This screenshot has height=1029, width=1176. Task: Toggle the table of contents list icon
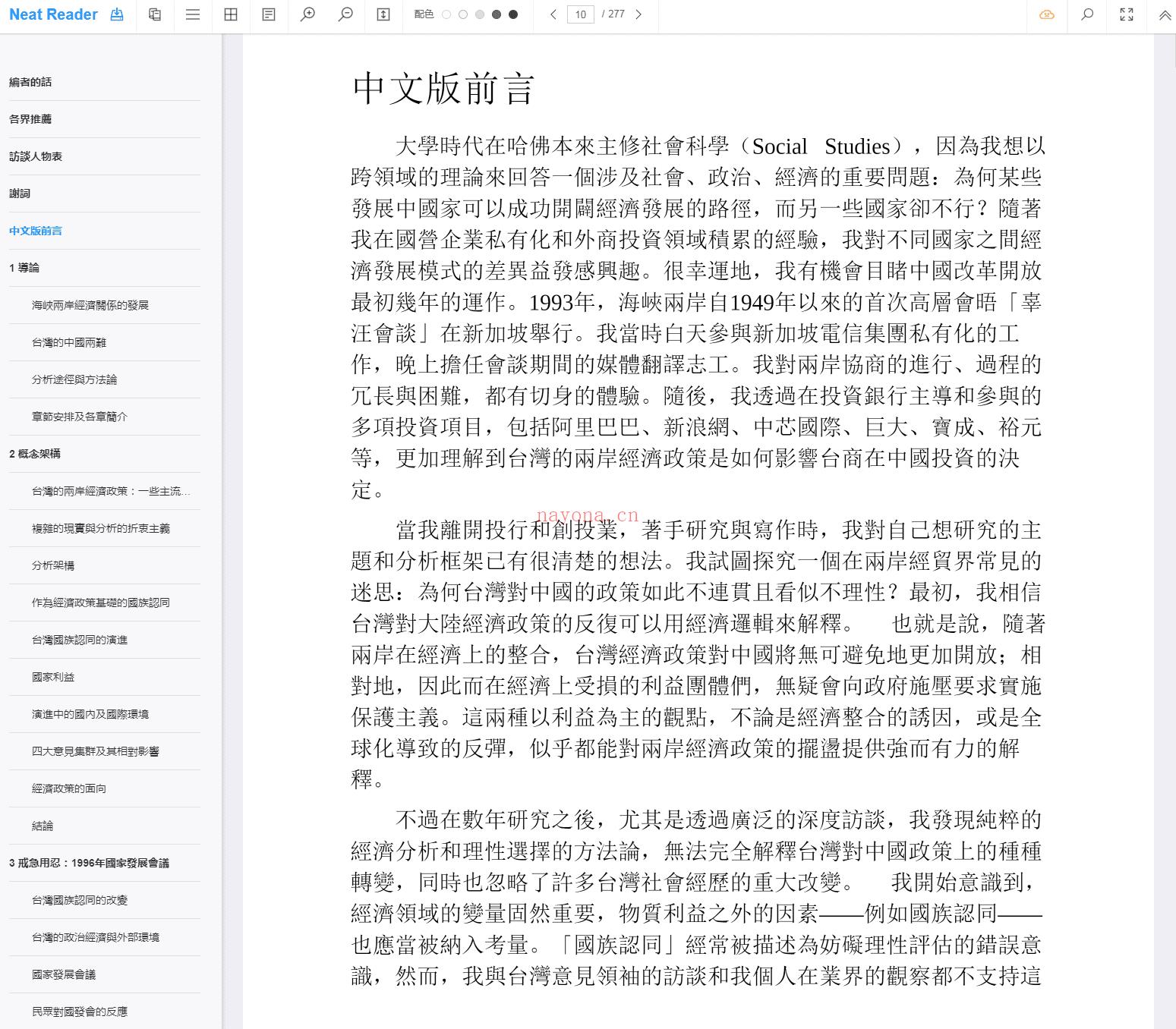coord(193,14)
